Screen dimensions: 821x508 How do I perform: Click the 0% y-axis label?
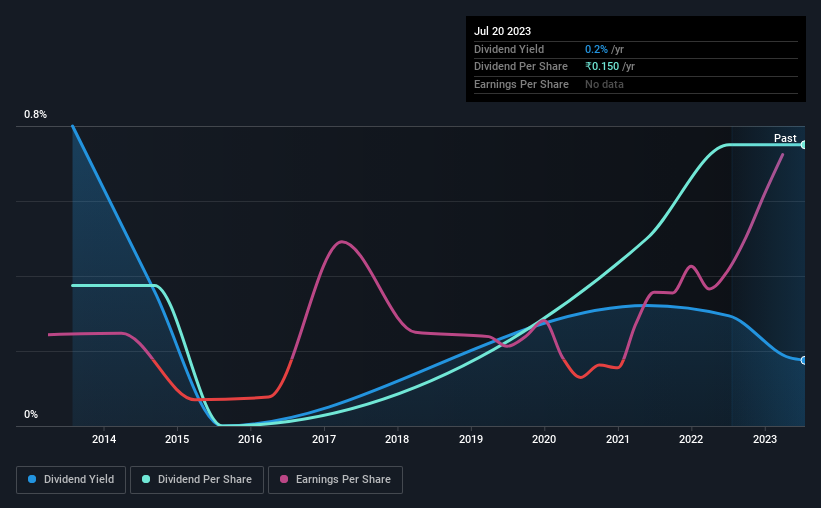click(31, 414)
